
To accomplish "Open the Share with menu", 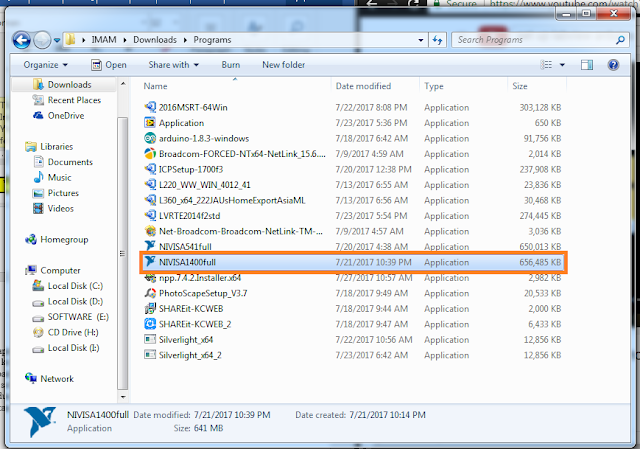I will [173, 65].
